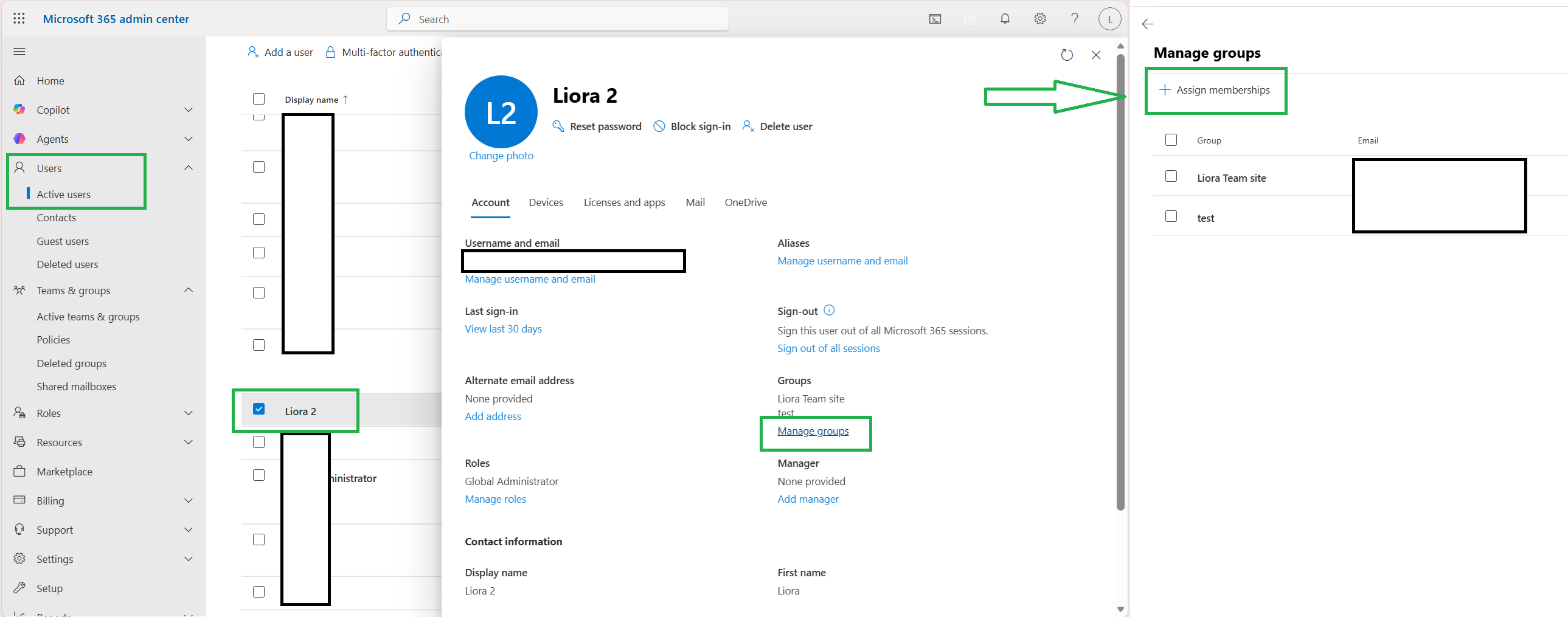Expand the Support section chevron
This screenshot has height=617, width=1568.
[189, 530]
